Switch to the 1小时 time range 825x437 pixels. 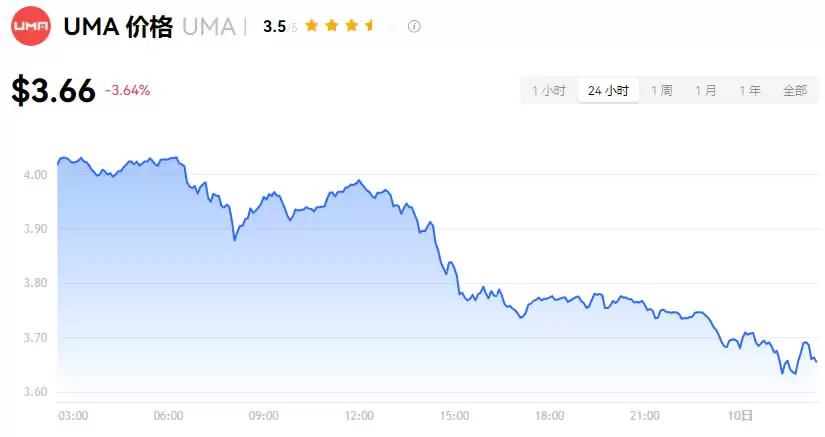[549, 91]
